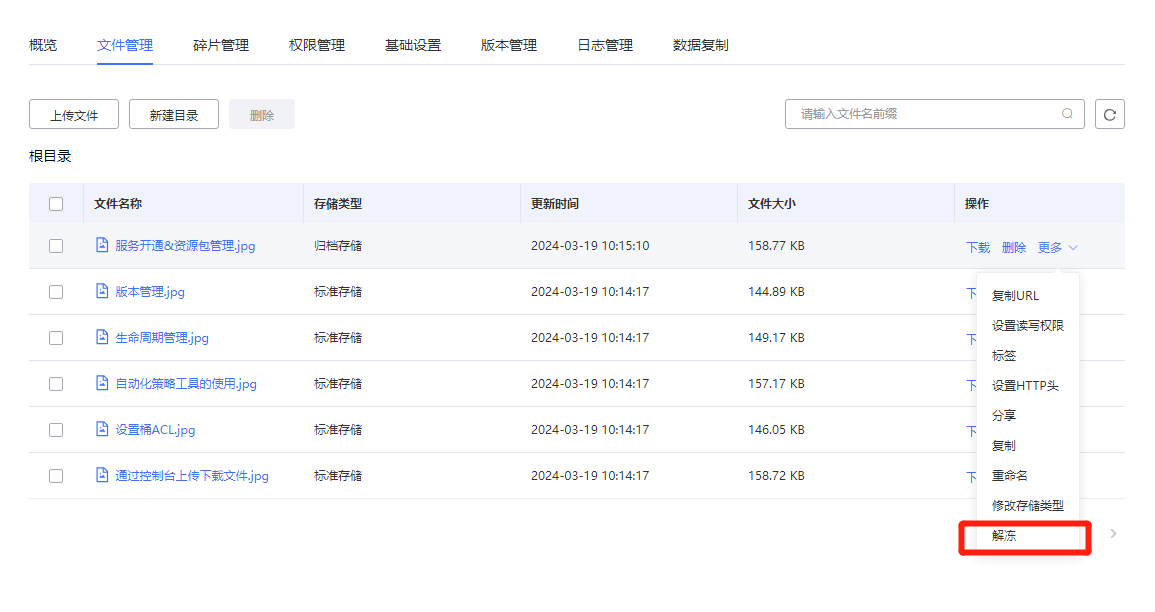Screen dimensions: 1155x612
Task: Check the box for 通过控制台上传下载文件.jpg
Action: tap(56, 476)
